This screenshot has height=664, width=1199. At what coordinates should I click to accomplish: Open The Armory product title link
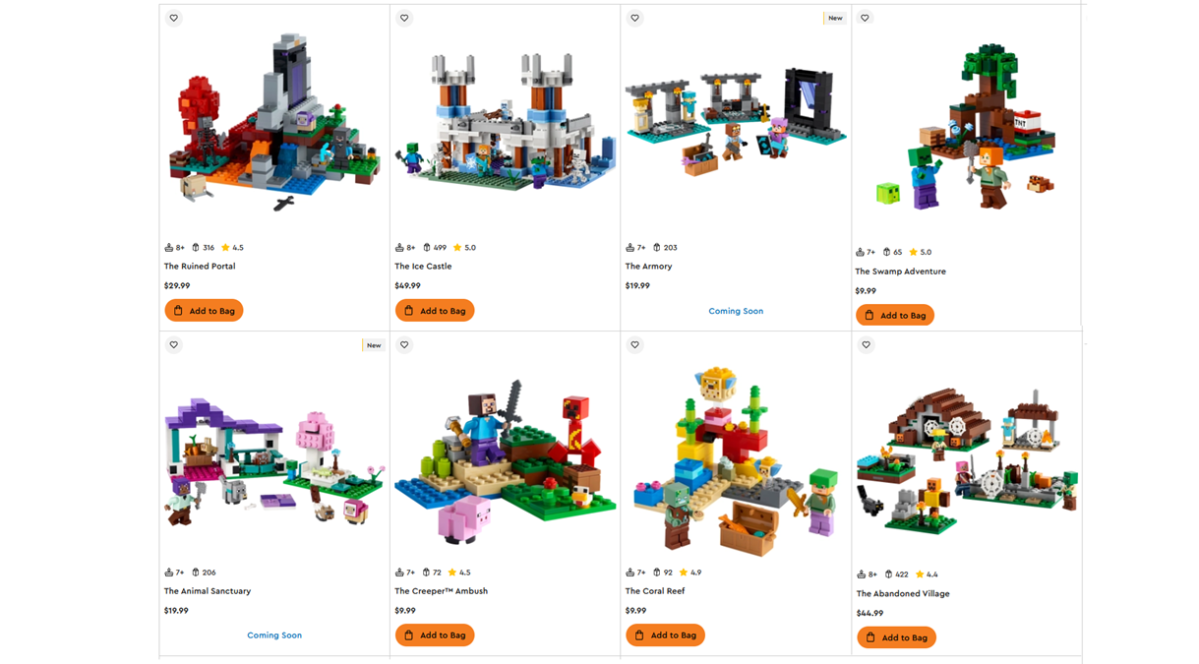[648, 266]
